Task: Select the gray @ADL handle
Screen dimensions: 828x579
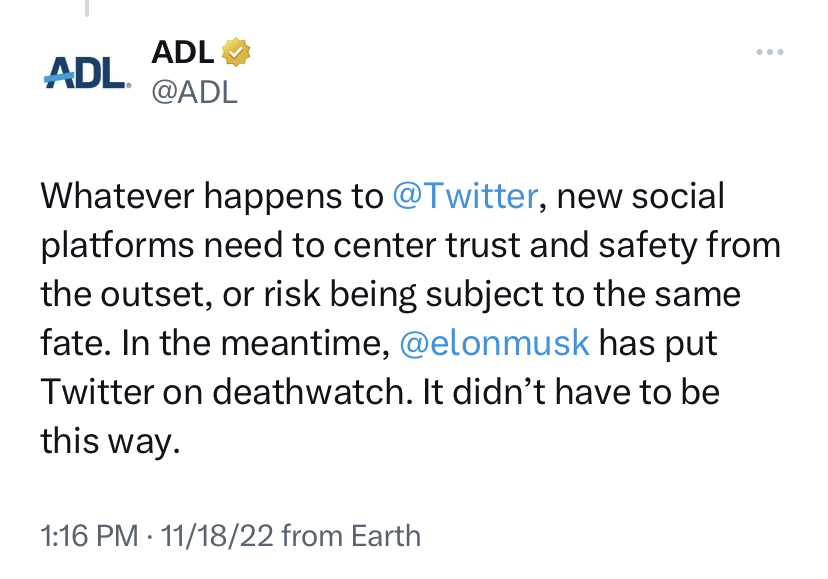Action: [194, 92]
